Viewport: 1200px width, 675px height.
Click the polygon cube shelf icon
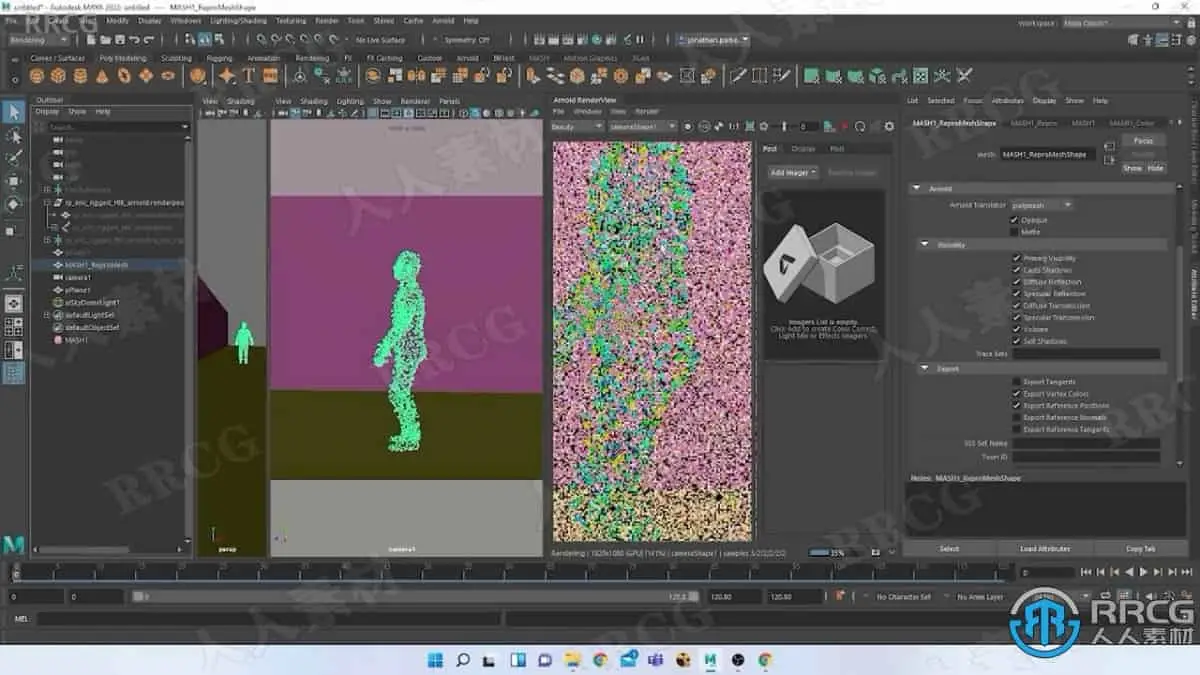point(58,76)
